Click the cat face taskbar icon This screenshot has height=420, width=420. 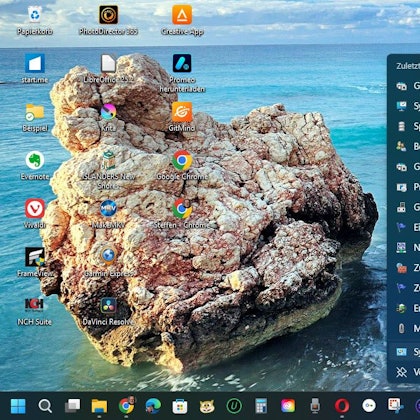tap(207, 406)
